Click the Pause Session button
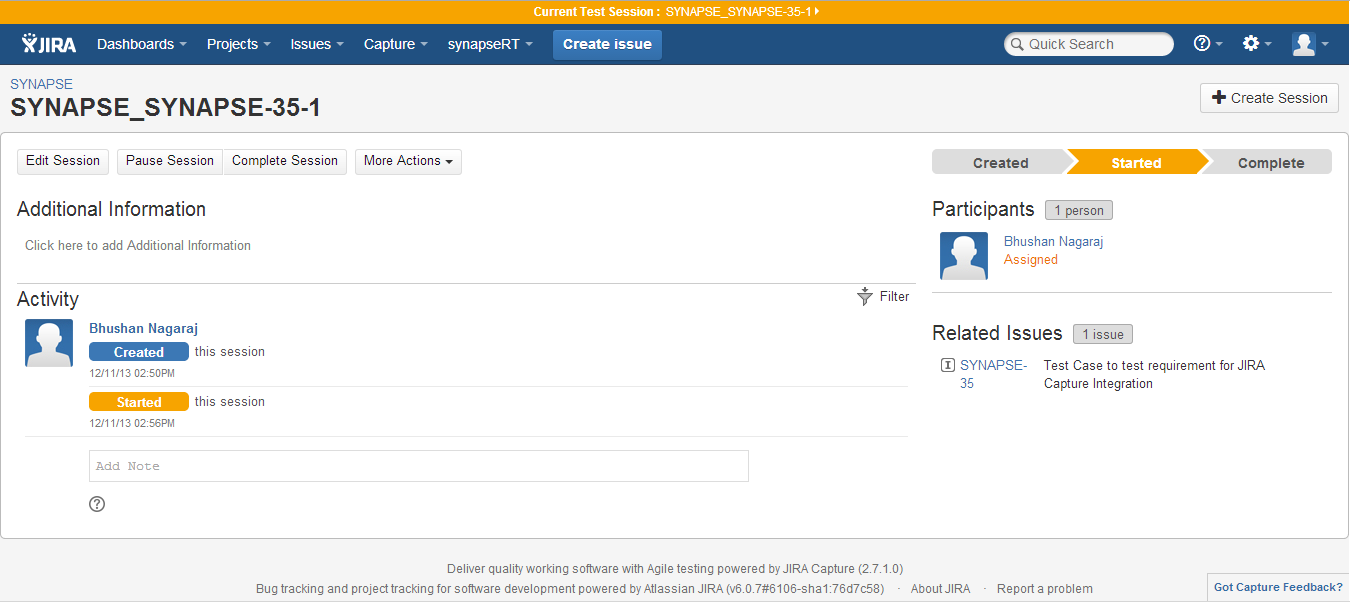Screen dimensions: 1350x602 [x=170, y=161]
